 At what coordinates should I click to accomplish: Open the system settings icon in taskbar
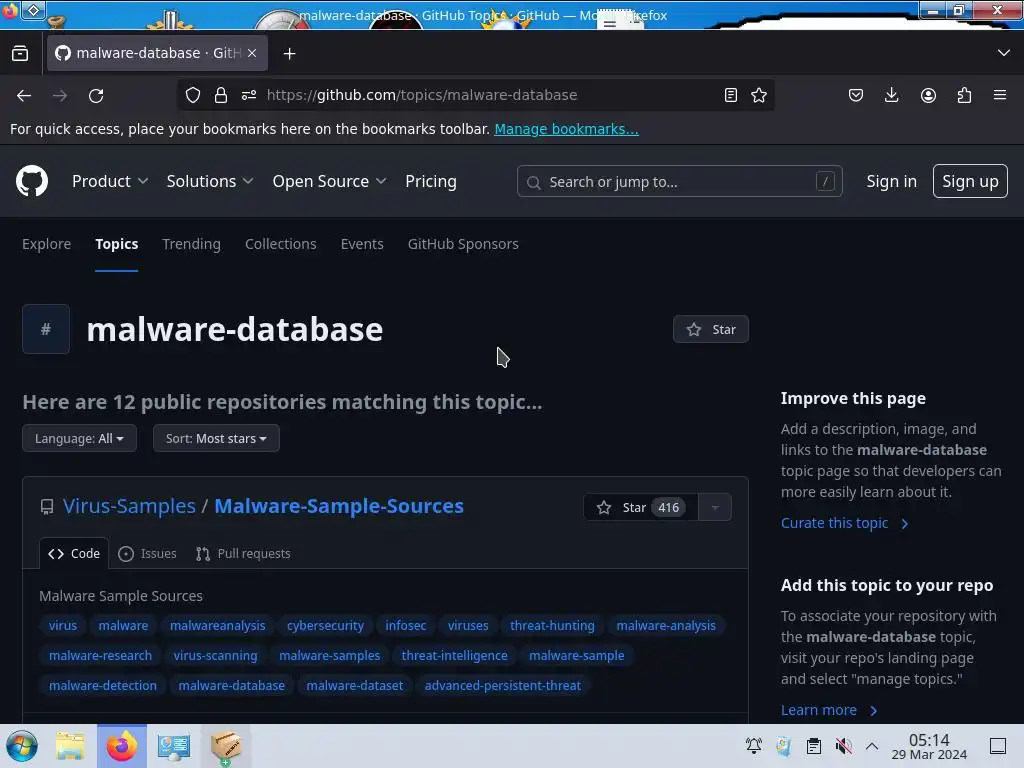(x=174, y=746)
